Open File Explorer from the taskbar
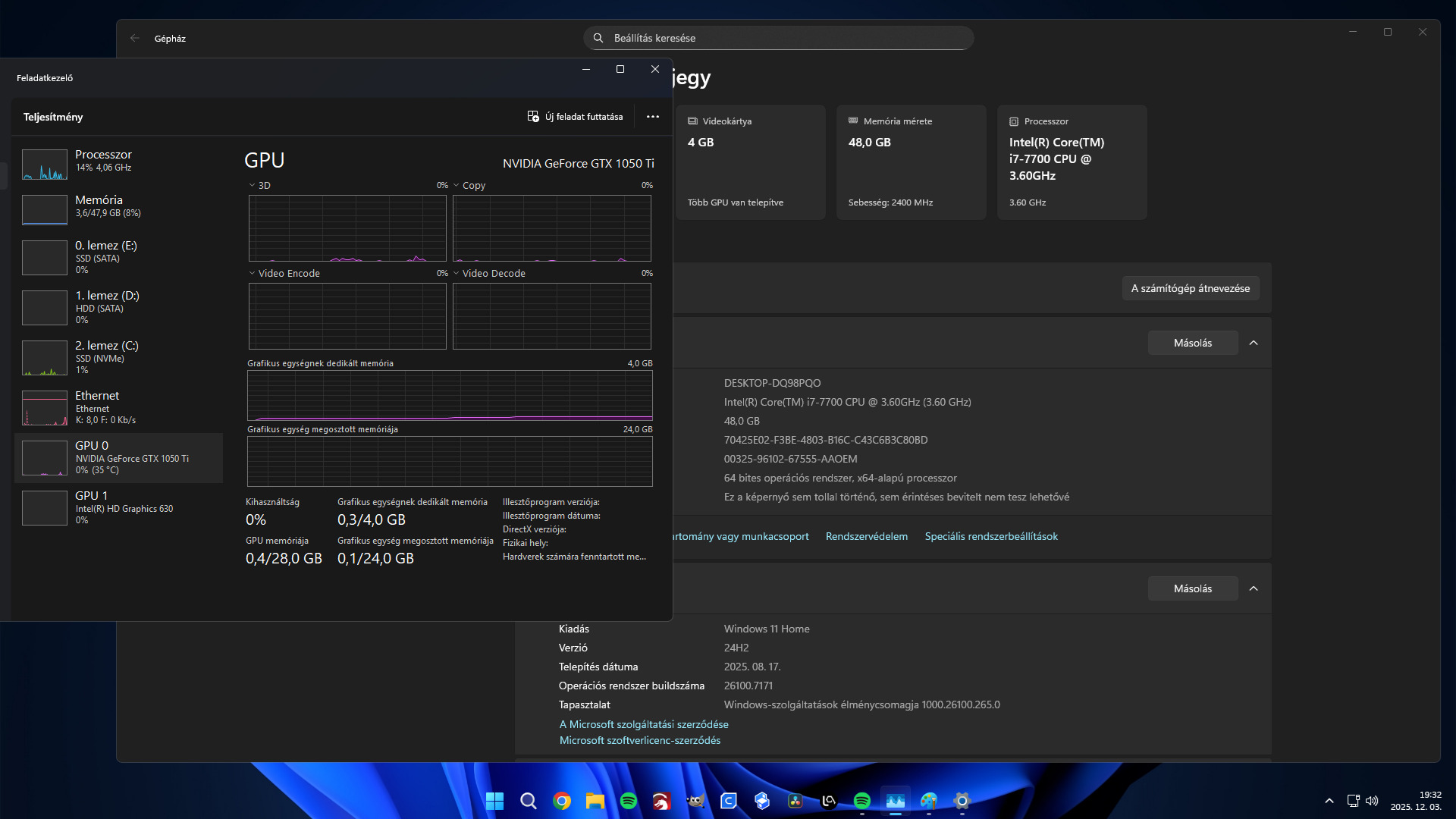This screenshot has width=1456, height=819. (x=595, y=801)
